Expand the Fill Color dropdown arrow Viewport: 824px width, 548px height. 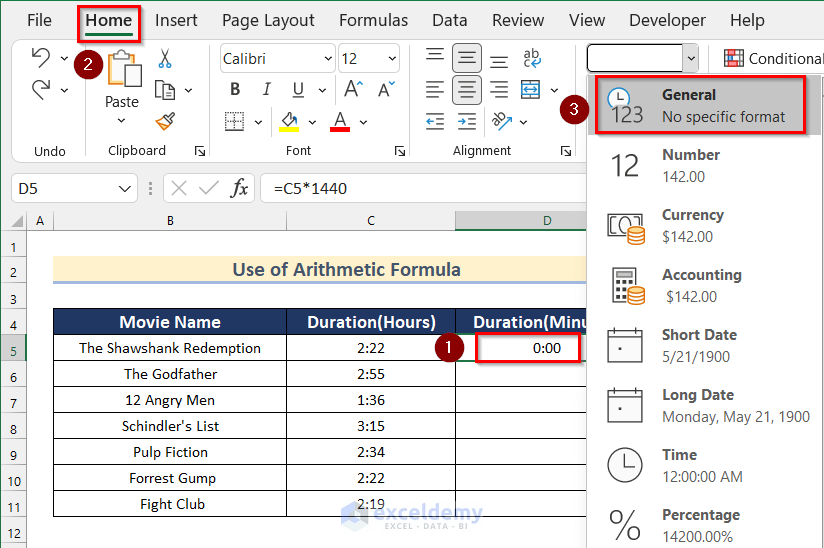(312, 122)
